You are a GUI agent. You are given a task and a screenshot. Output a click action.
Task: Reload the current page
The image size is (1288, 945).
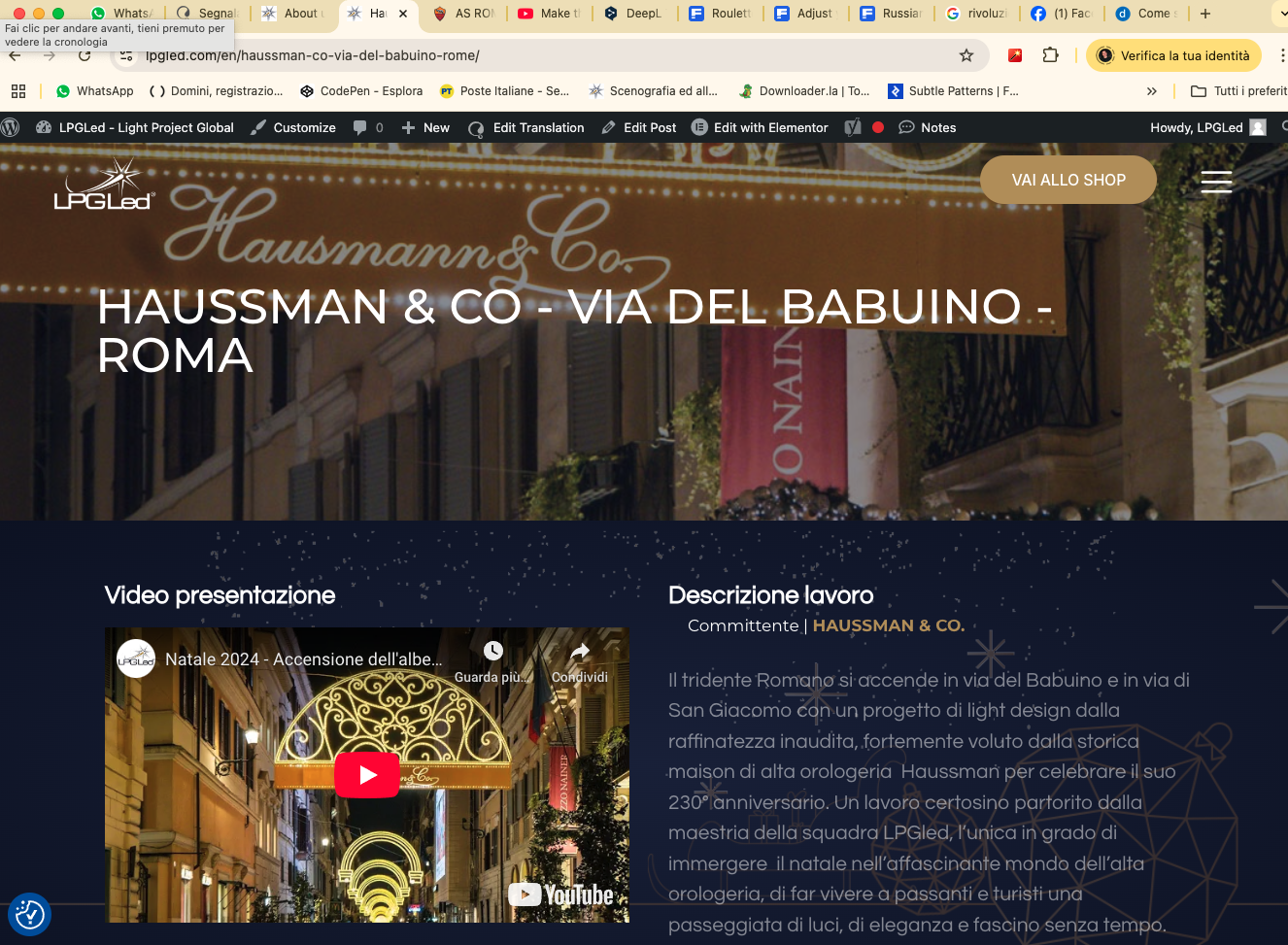[85, 55]
